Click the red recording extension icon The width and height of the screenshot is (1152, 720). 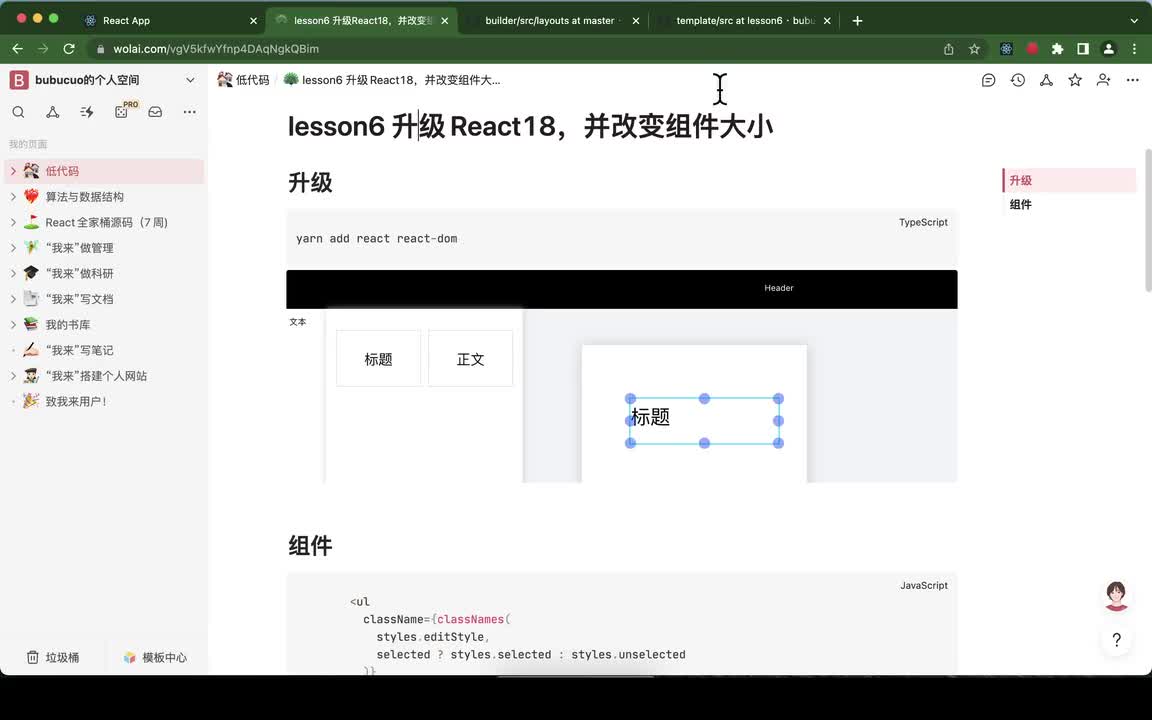tap(1032, 48)
